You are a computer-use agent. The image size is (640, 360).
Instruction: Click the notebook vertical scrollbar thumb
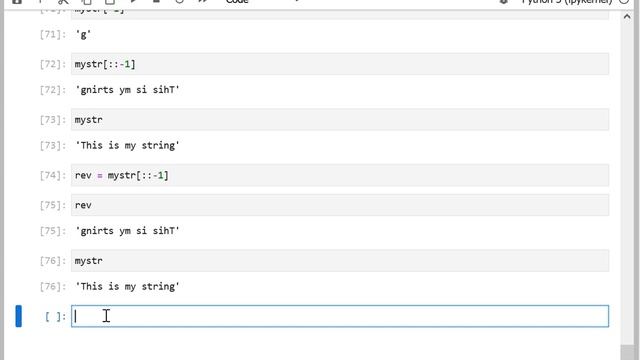[627, 352]
